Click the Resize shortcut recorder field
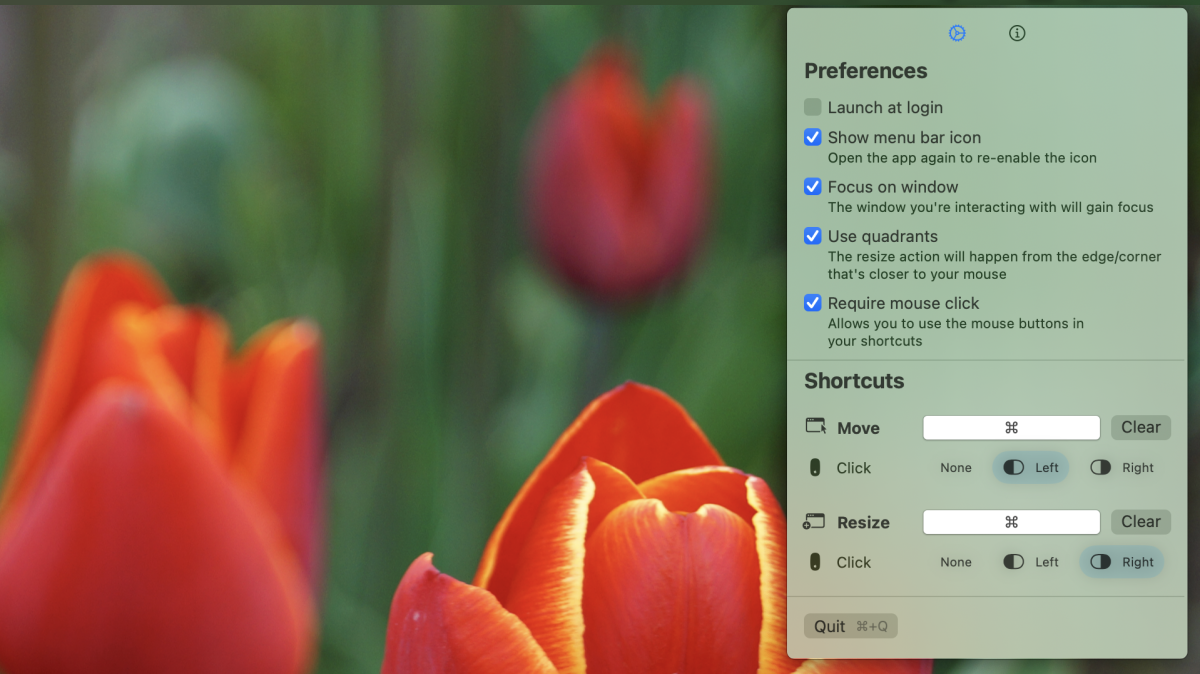Image resolution: width=1200 pixels, height=674 pixels. tap(1011, 522)
